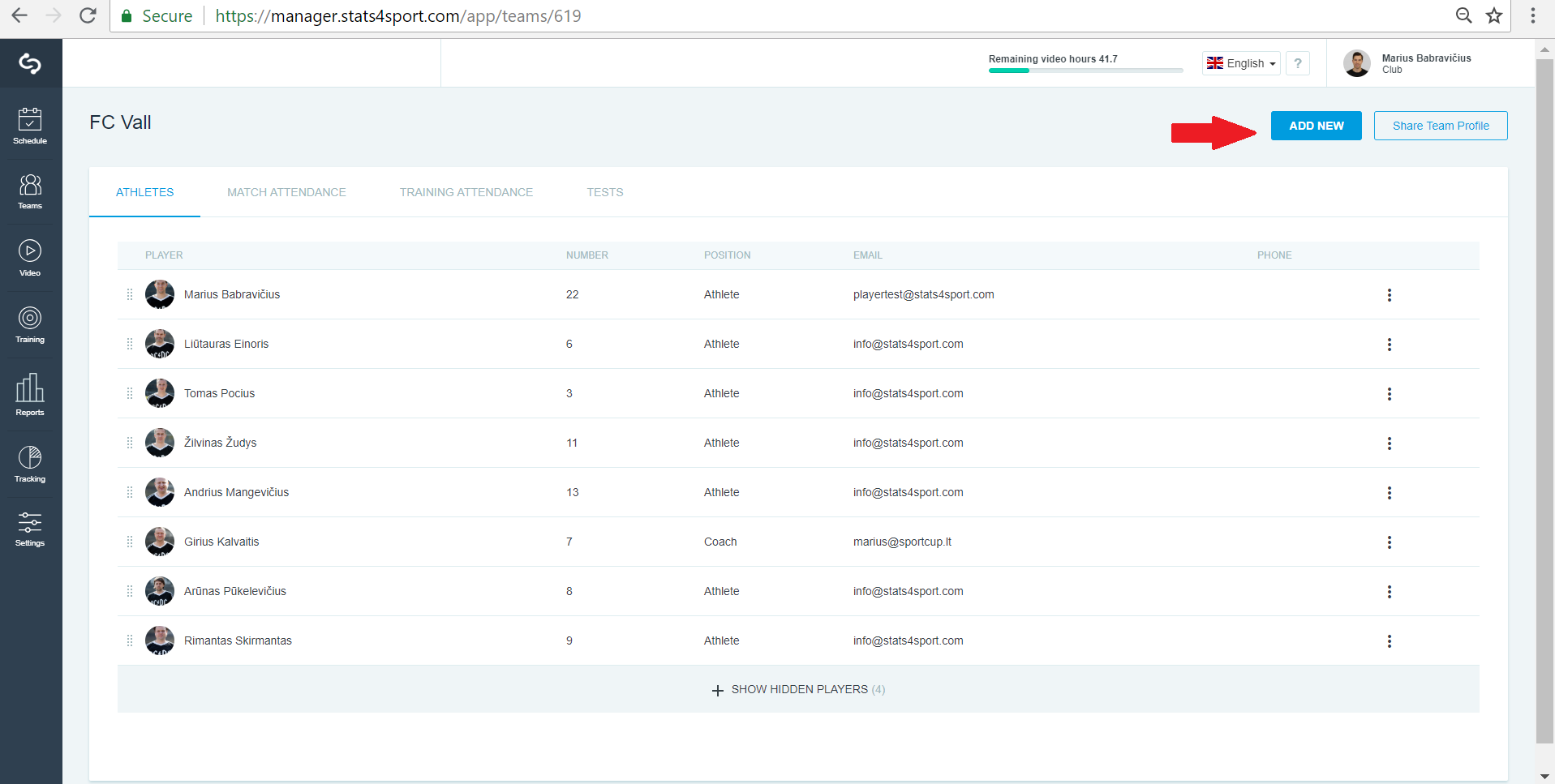Reload the page with refresh icon
1555x784 pixels.
(88, 15)
